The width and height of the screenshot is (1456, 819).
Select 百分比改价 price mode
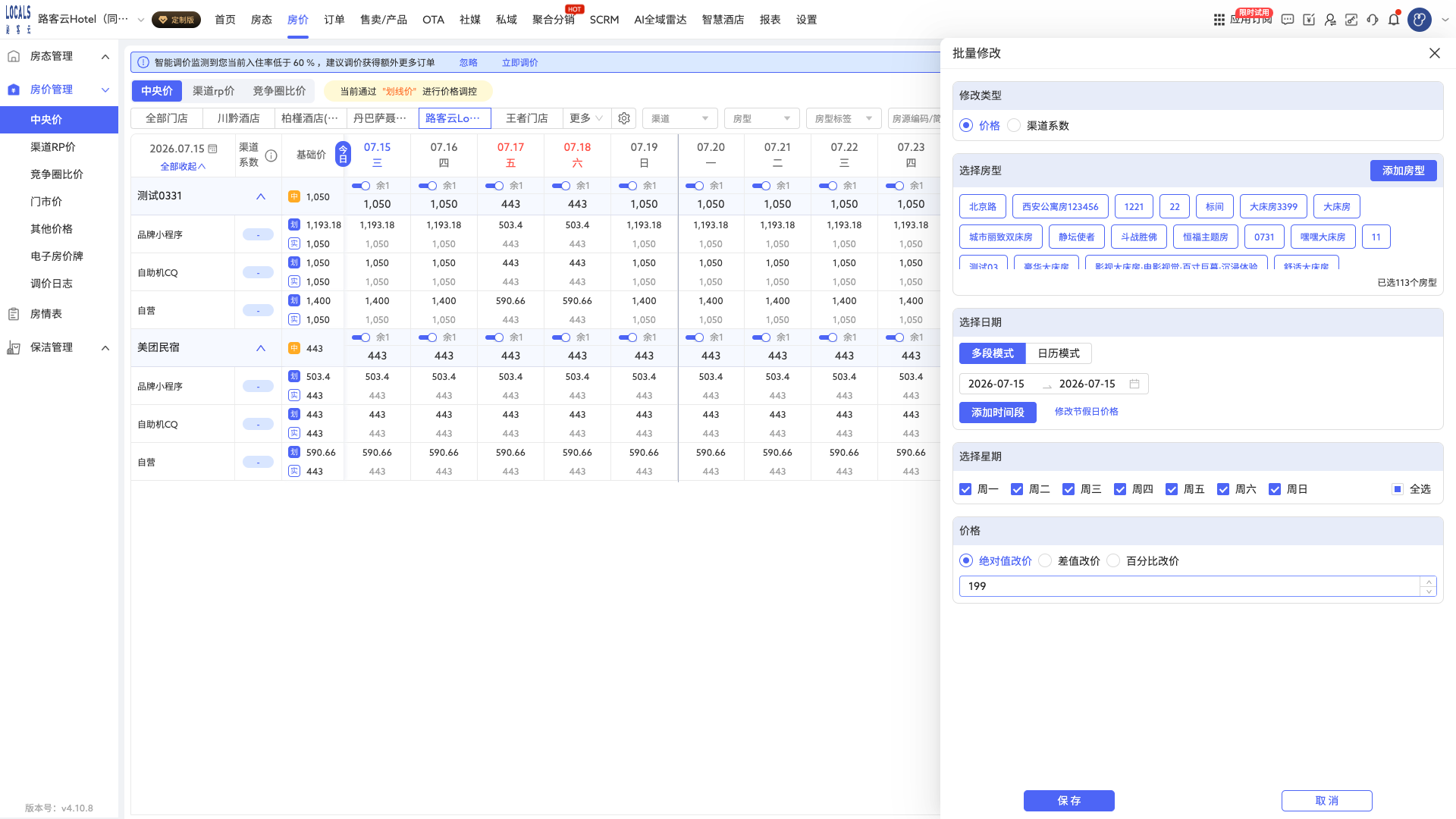click(x=1112, y=561)
